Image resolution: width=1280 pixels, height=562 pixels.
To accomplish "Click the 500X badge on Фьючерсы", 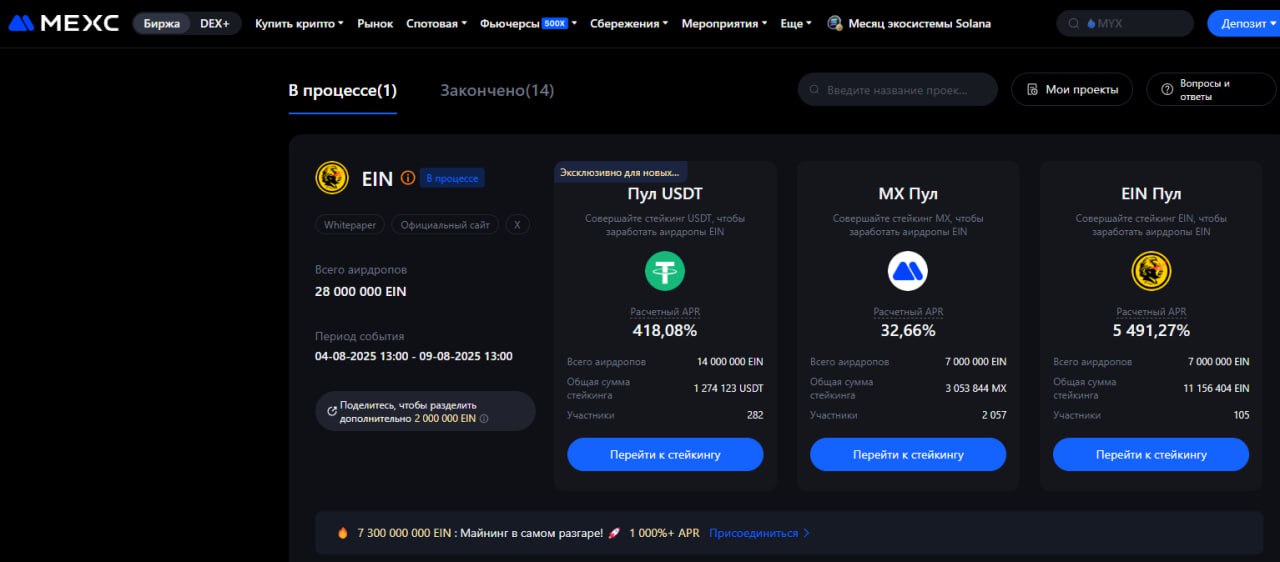I will click(555, 22).
